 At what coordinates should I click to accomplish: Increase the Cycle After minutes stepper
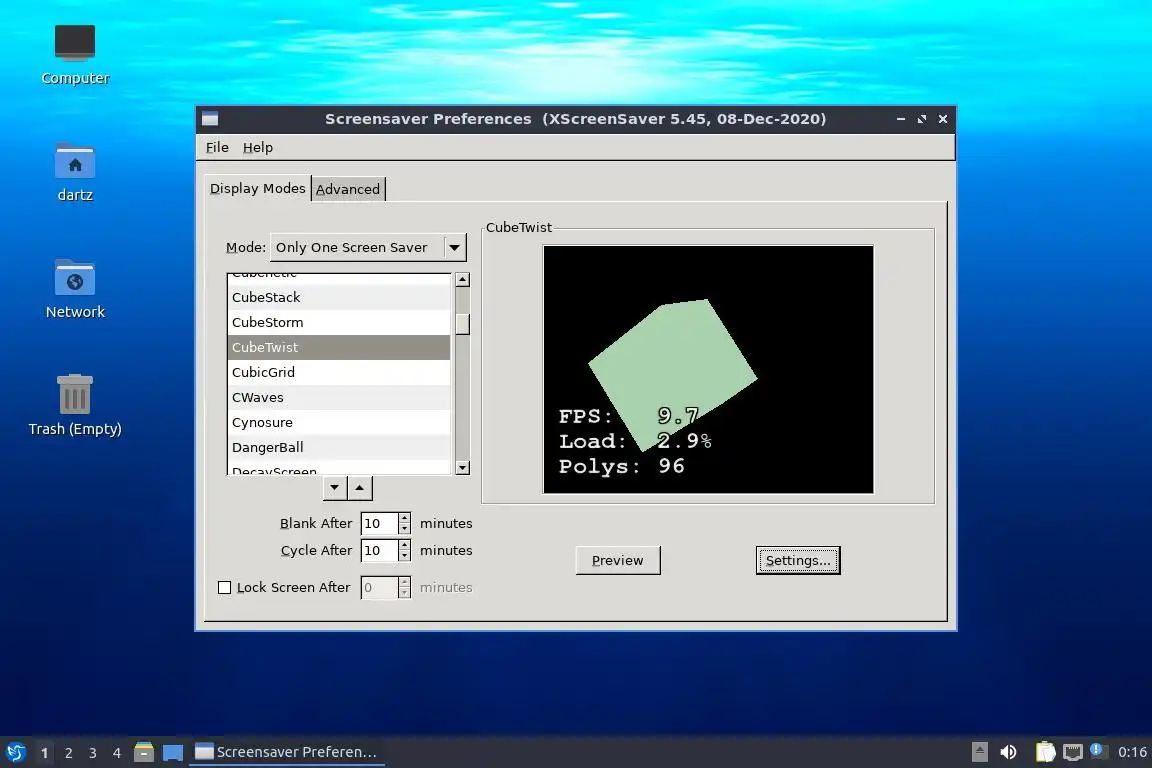pos(404,545)
